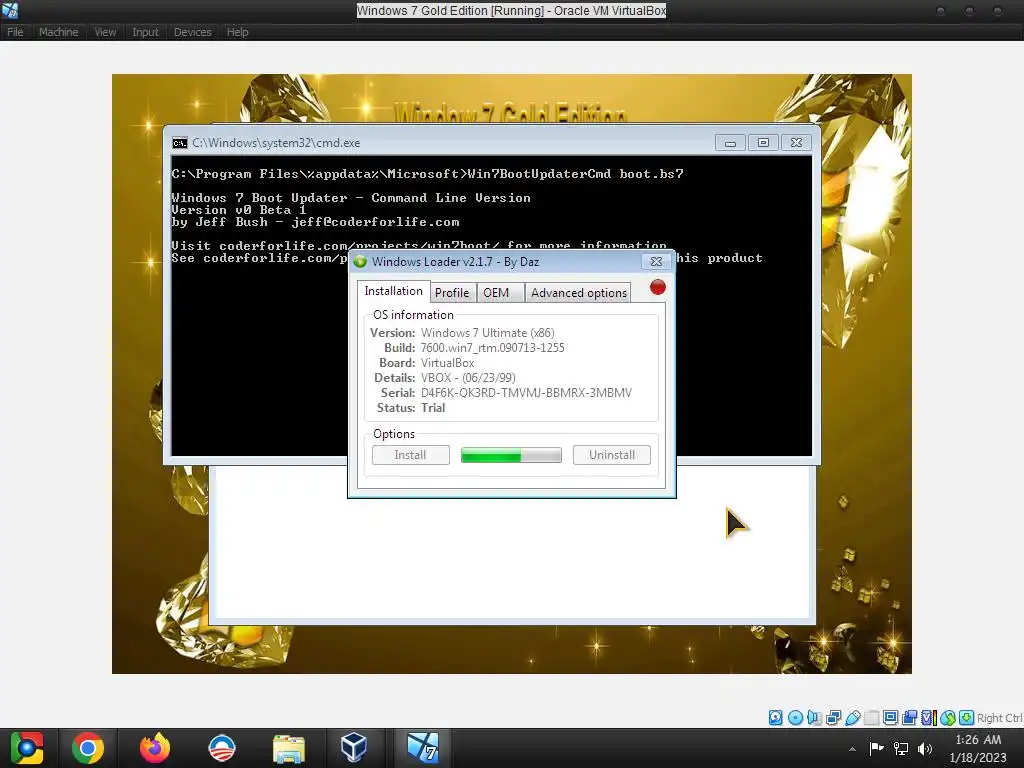Viewport: 1024px width, 768px height.
Task: Click the Status value Trial
Action: (433, 408)
